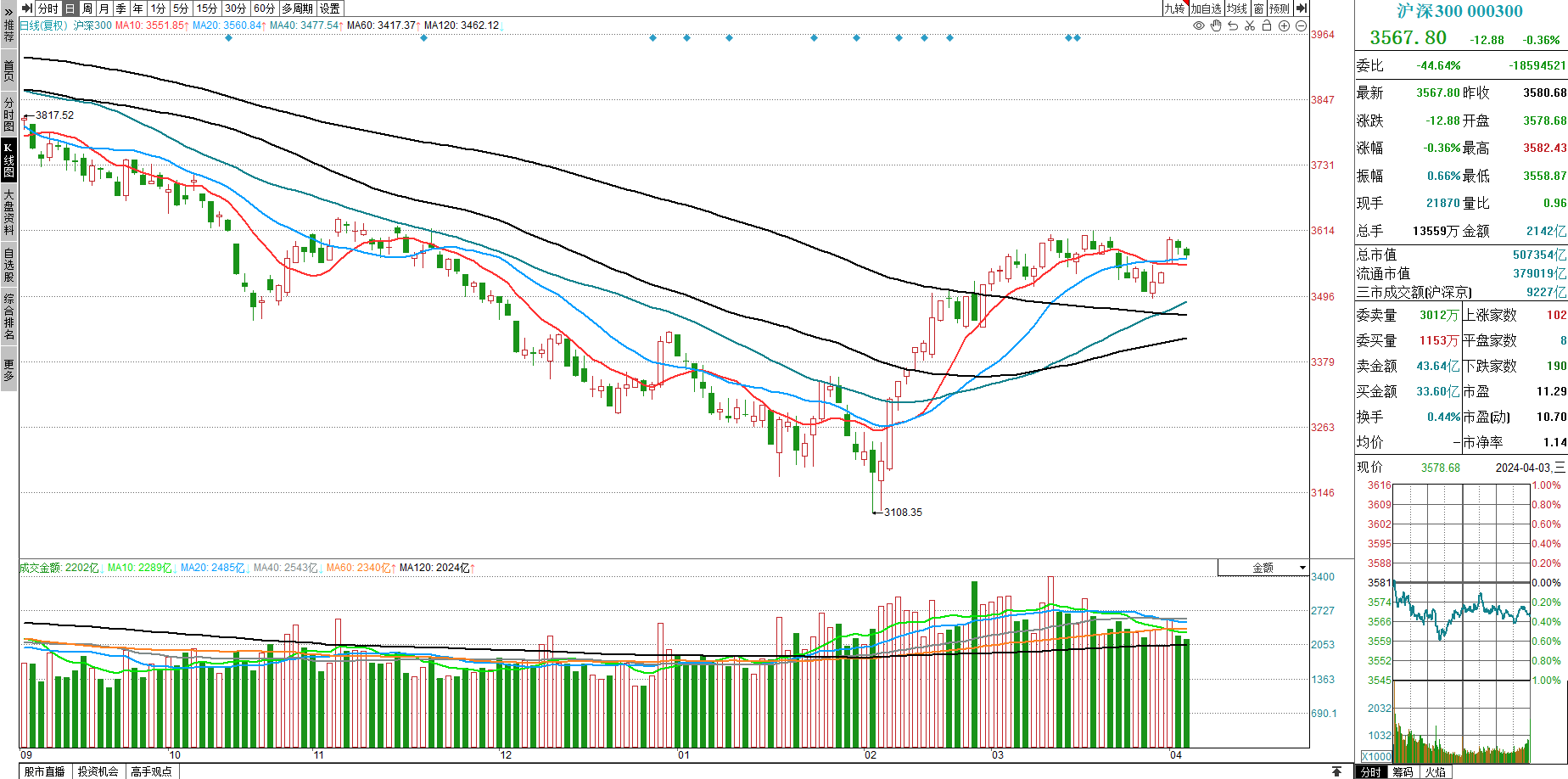Click the undo arrow icon

(x=1233, y=25)
